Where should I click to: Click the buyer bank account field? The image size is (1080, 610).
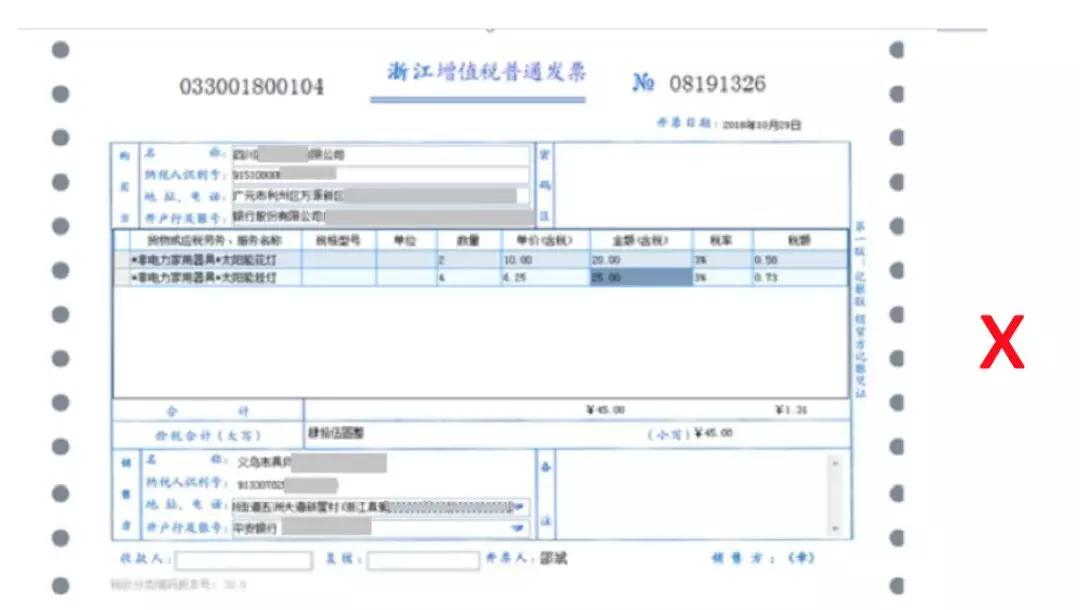(x=381, y=217)
